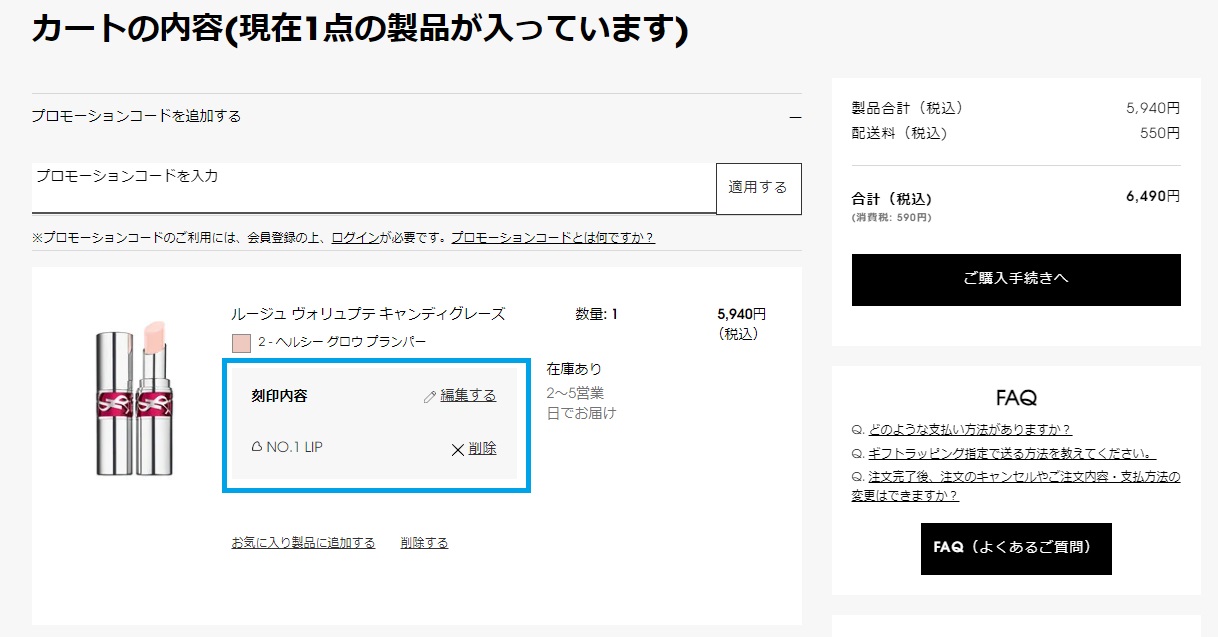The height and width of the screenshot is (637, 1218).
Task: Click the 刻印内容 engraving label
Action: (279, 396)
